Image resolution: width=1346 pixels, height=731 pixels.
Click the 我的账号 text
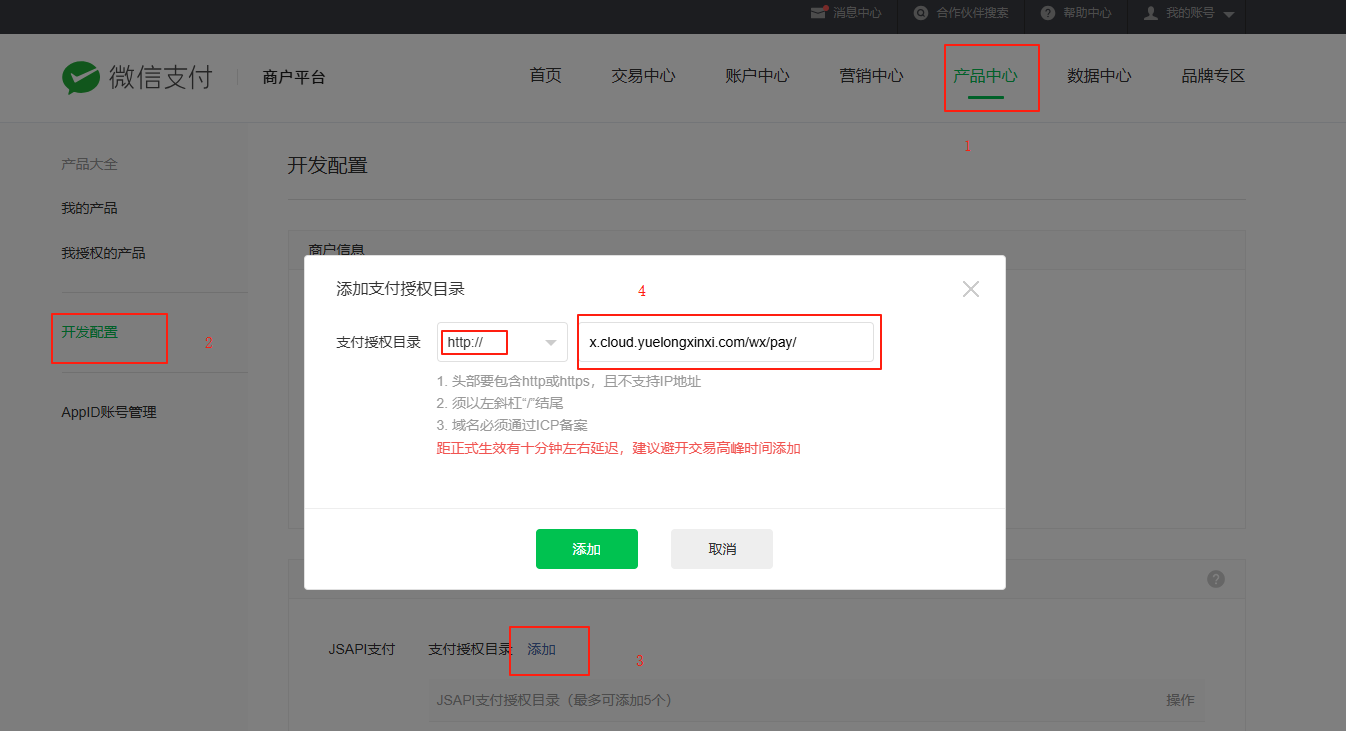[x=1190, y=13]
